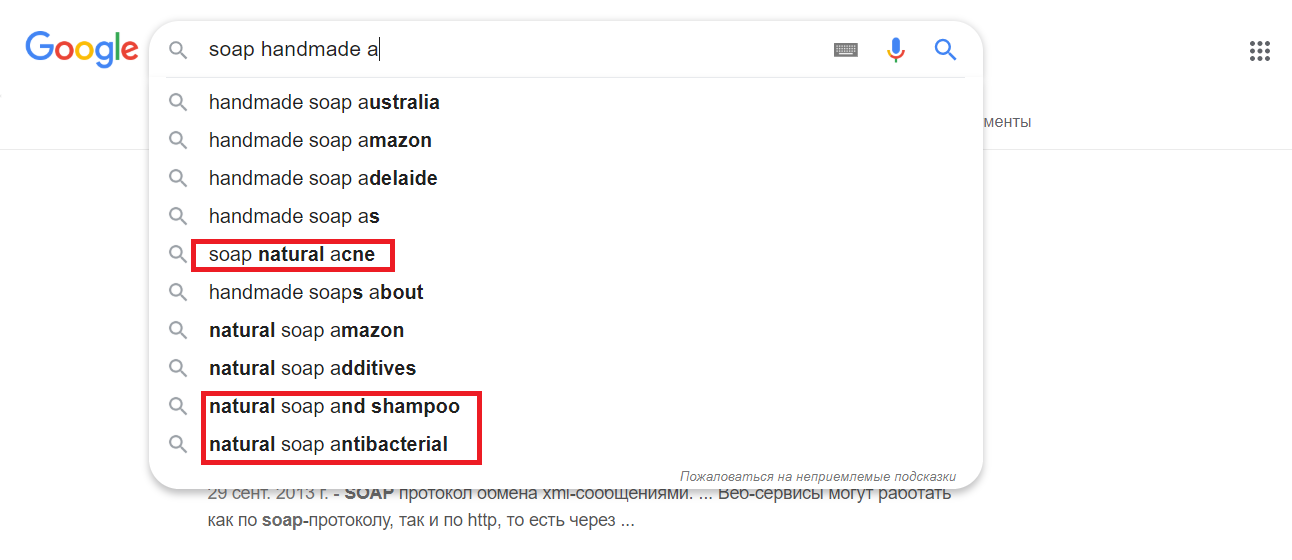This screenshot has width=1292, height=560.
Task: Open the Google apps grid
Action: point(1260,51)
